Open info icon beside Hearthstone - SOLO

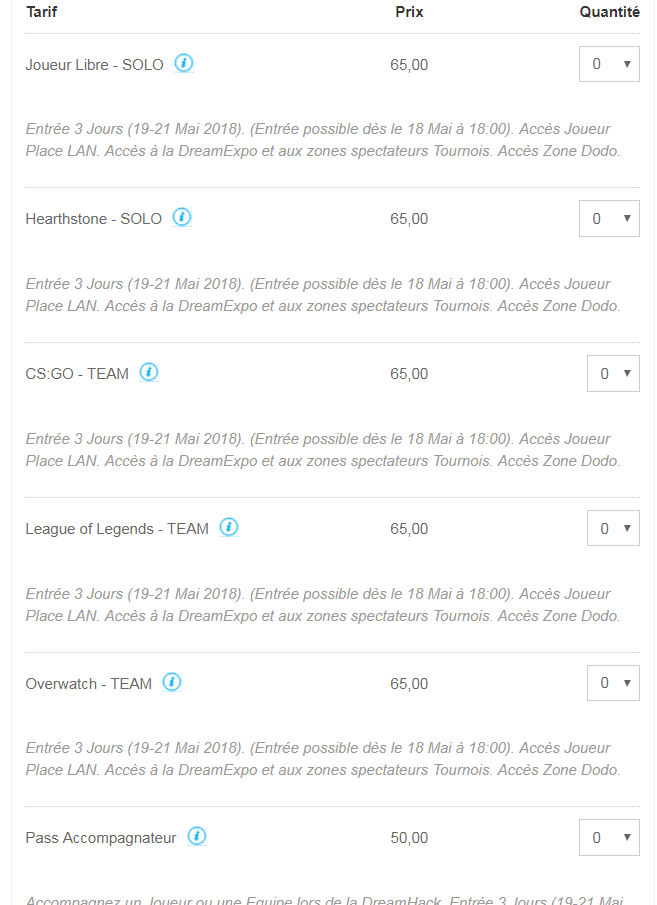click(182, 218)
